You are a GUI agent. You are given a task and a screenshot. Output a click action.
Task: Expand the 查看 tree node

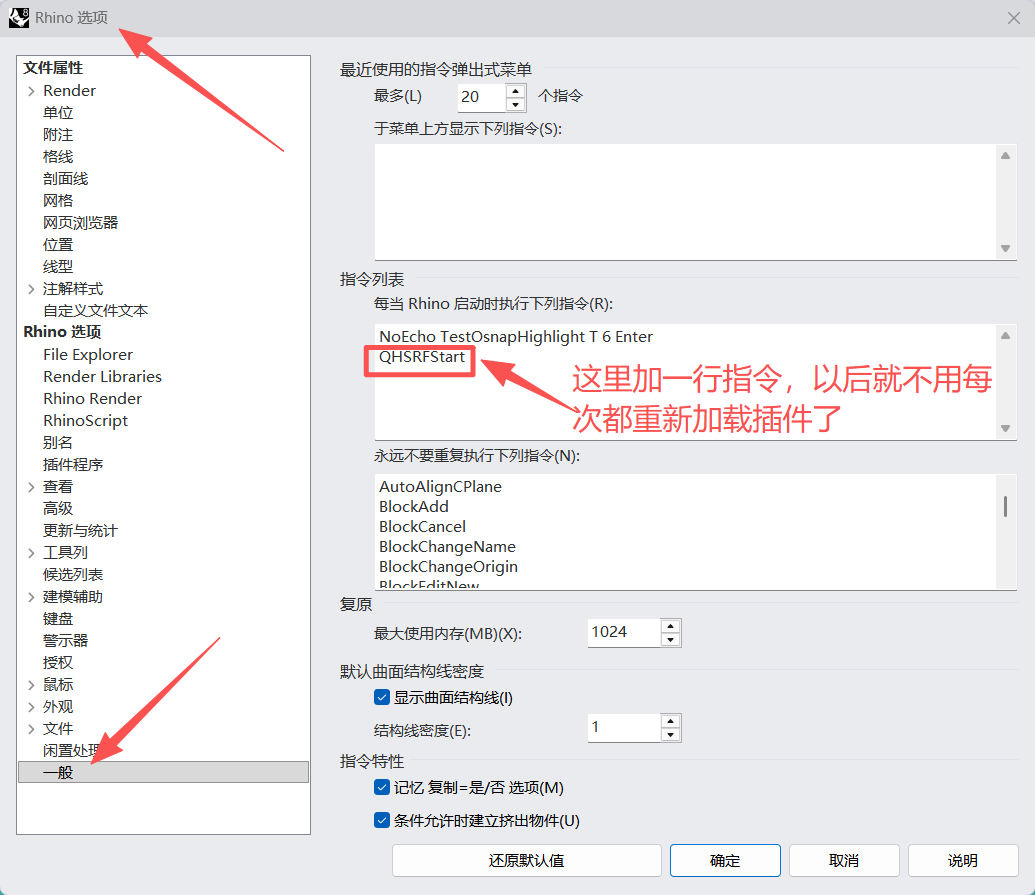[31, 487]
